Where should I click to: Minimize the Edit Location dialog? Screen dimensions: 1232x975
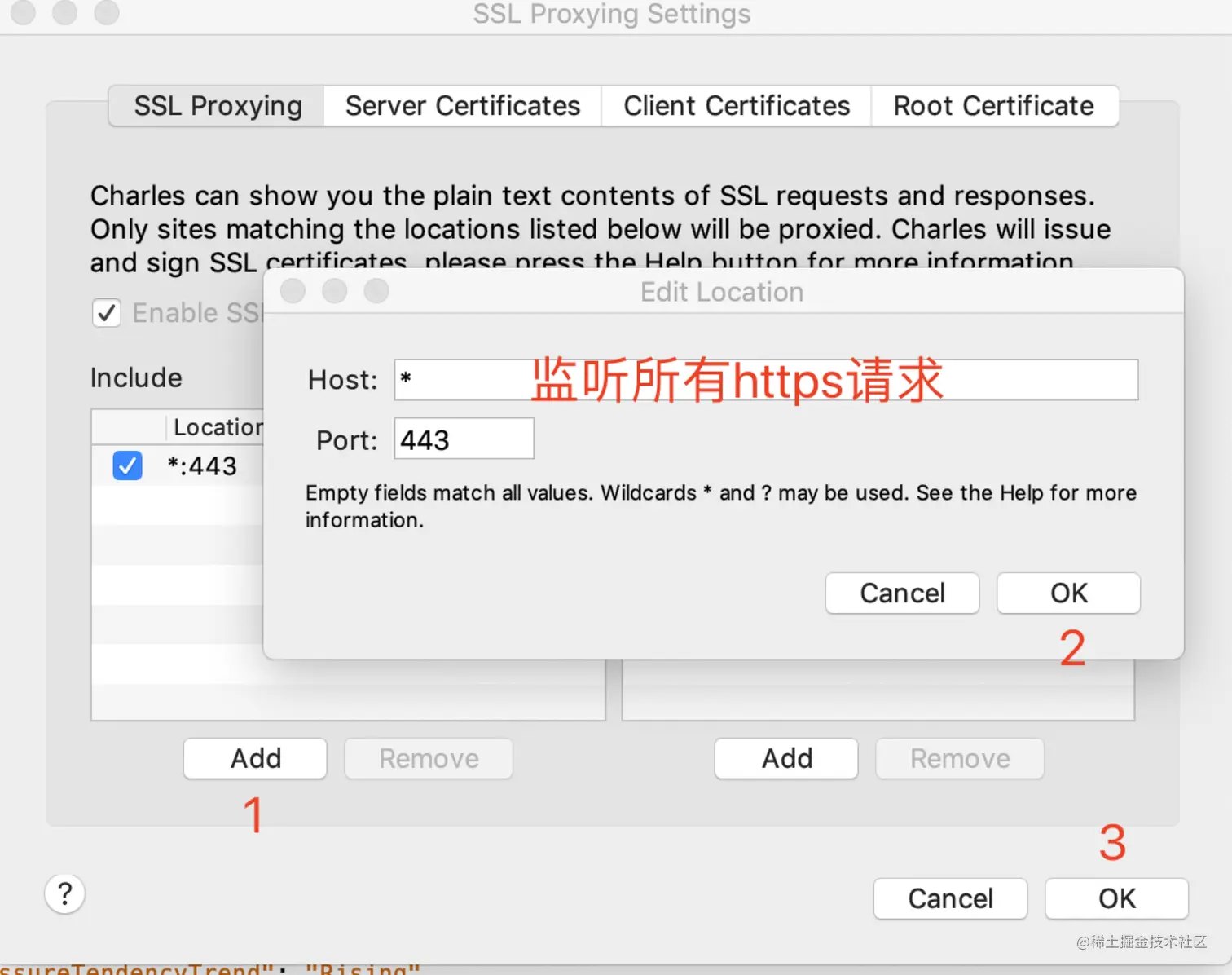coord(334,291)
